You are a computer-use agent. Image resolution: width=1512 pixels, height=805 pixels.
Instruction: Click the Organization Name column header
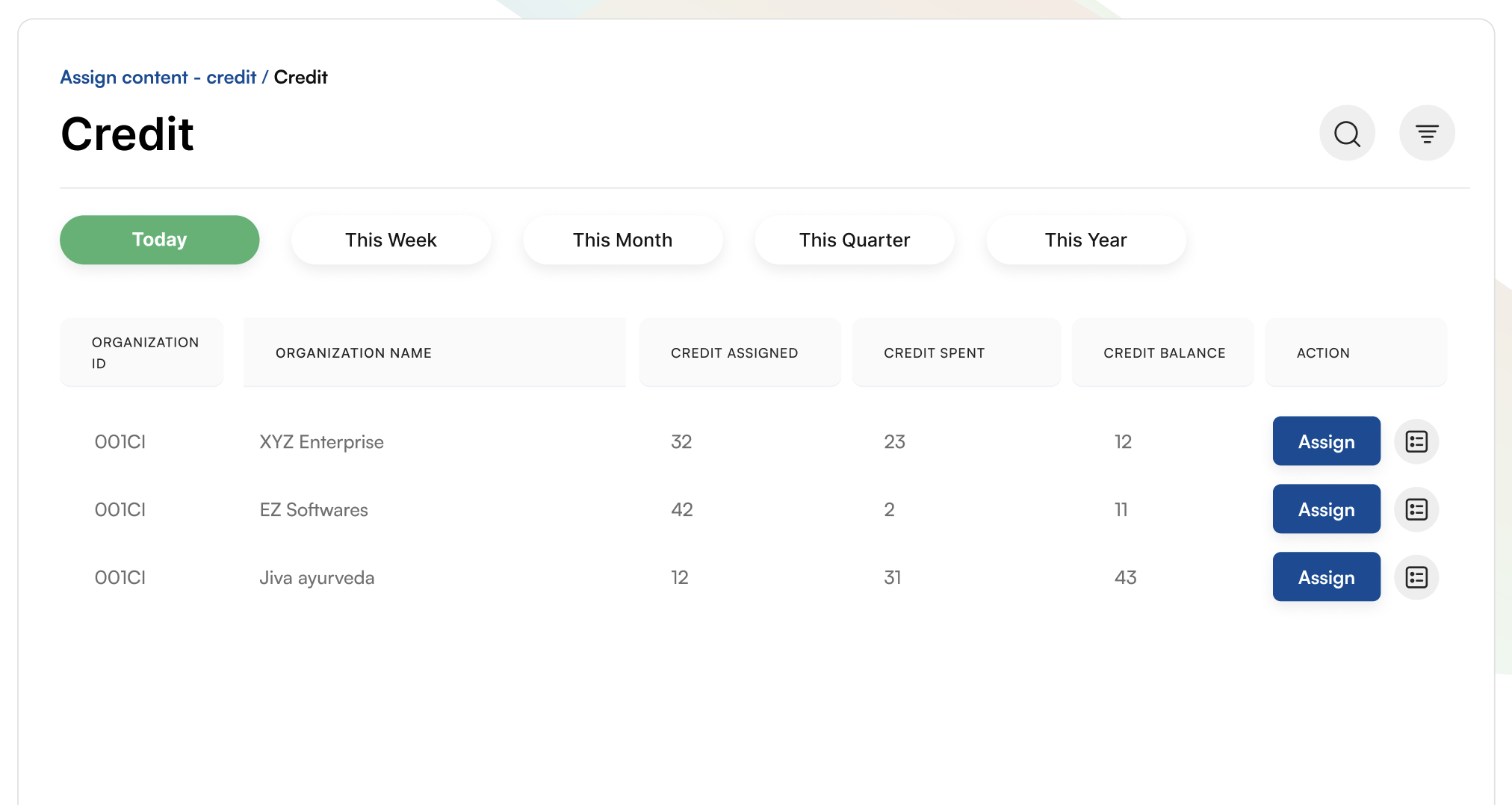[x=353, y=353]
